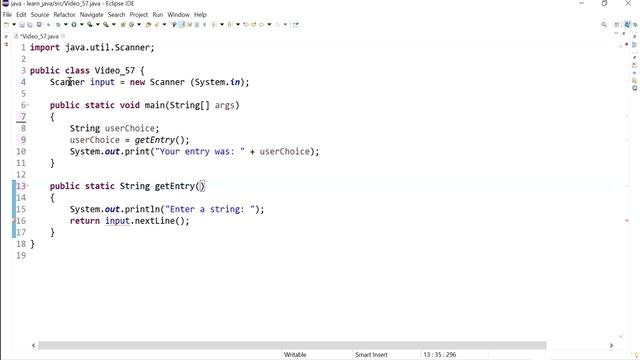
Task: Toggle Skip All Breakpoints
Action: click(48, 24)
